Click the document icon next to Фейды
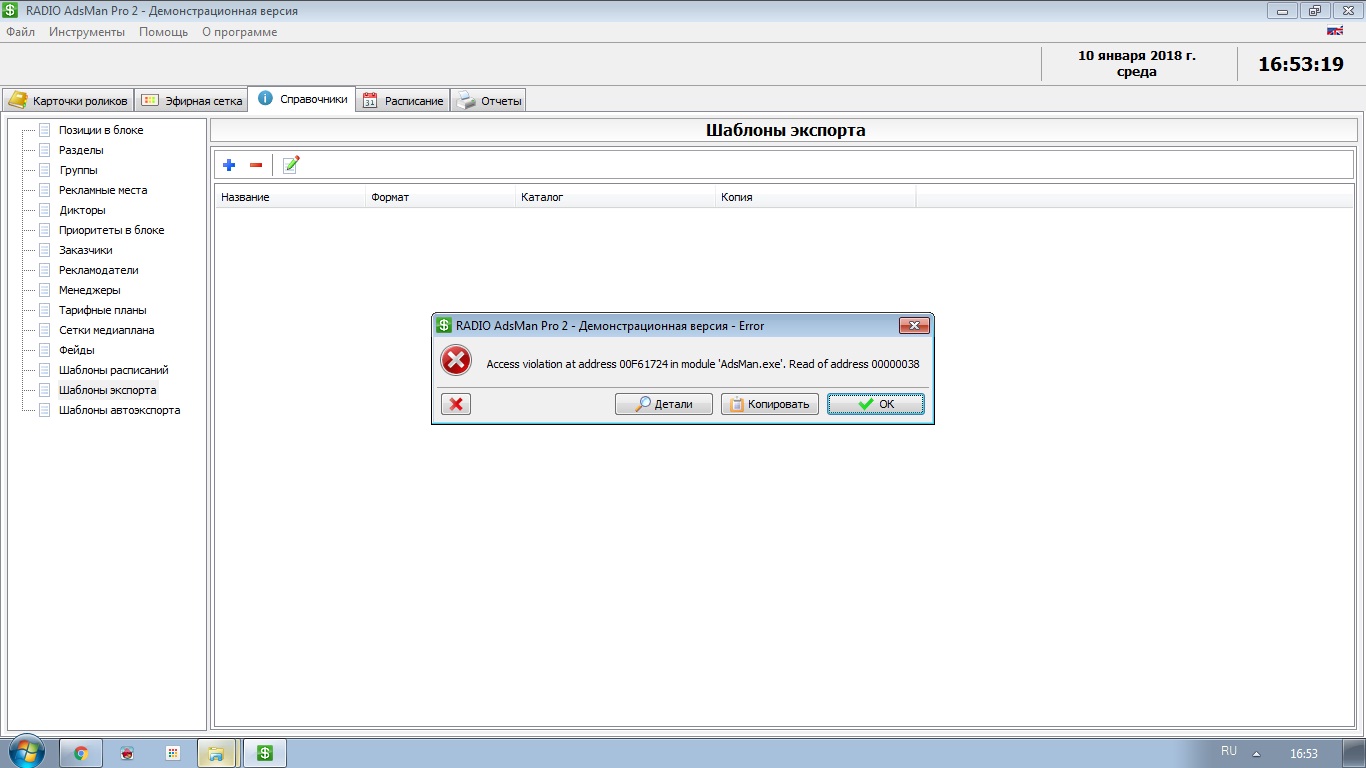 pyautogui.click(x=44, y=350)
